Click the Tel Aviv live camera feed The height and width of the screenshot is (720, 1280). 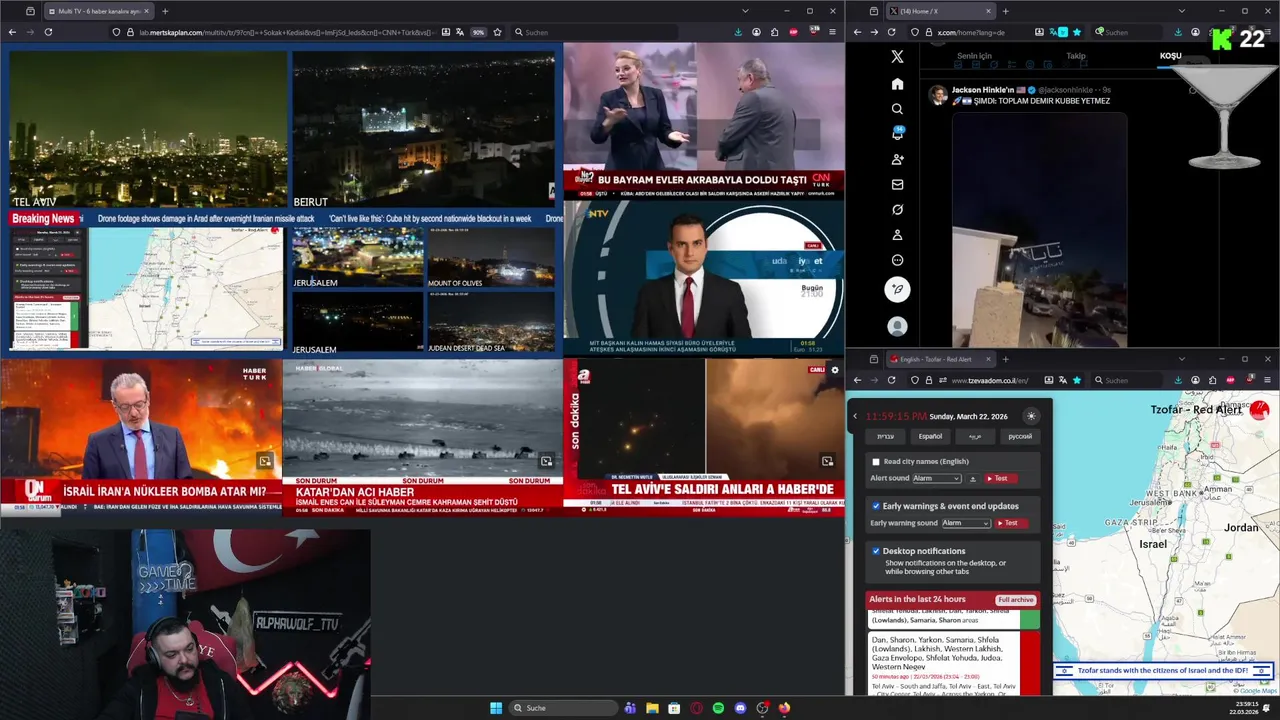(x=148, y=129)
